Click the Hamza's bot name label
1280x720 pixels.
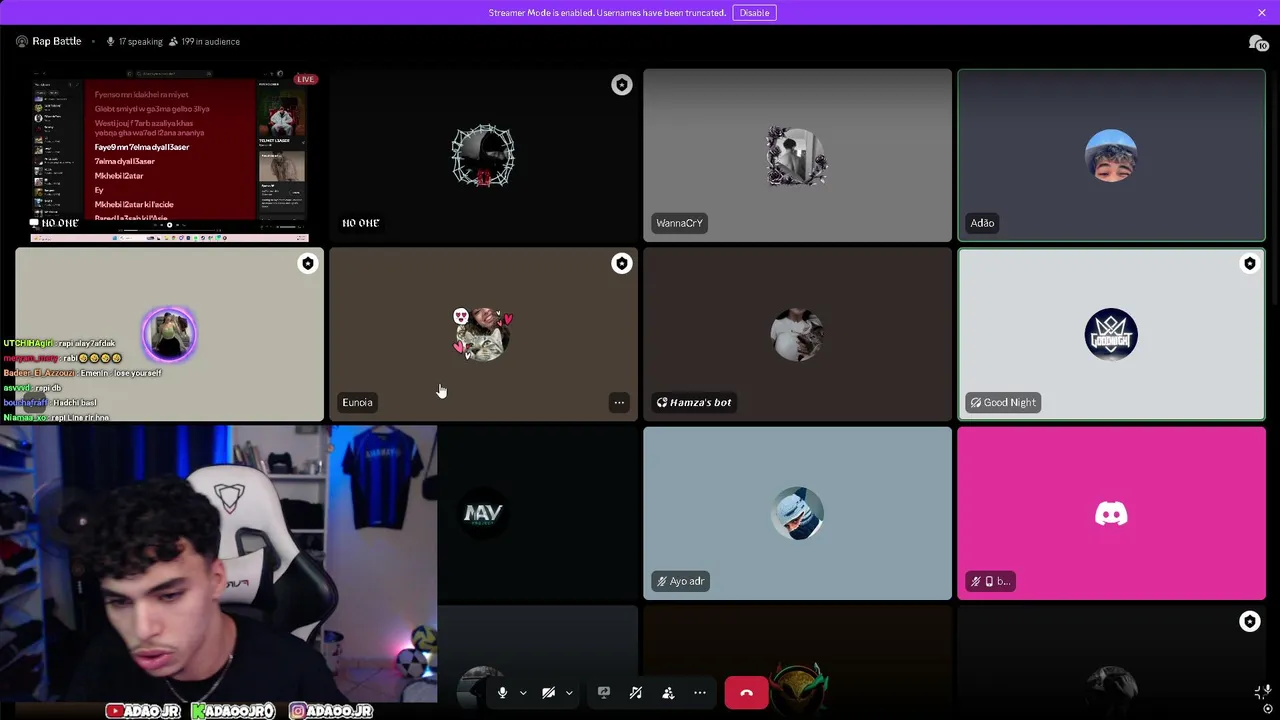[694, 402]
